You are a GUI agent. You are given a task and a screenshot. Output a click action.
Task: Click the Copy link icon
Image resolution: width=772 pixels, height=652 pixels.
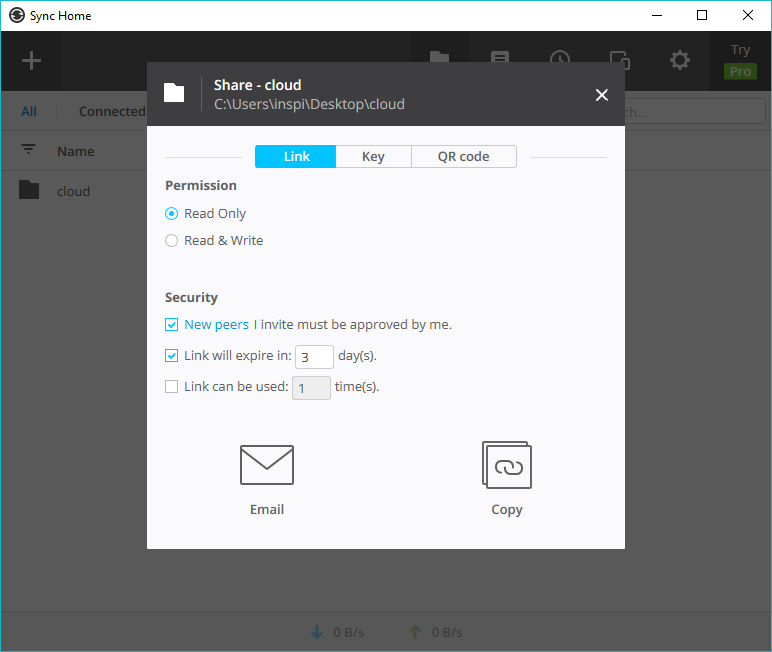(x=507, y=465)
